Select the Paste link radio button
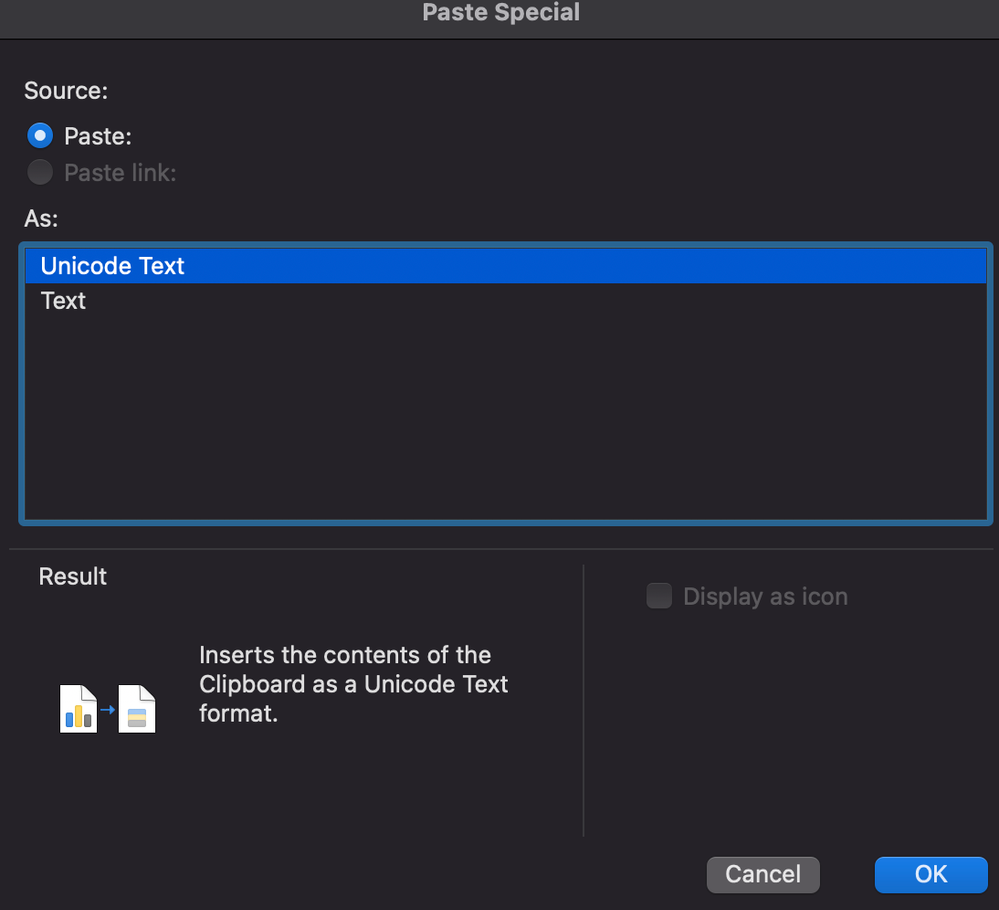 pos(40,173)
